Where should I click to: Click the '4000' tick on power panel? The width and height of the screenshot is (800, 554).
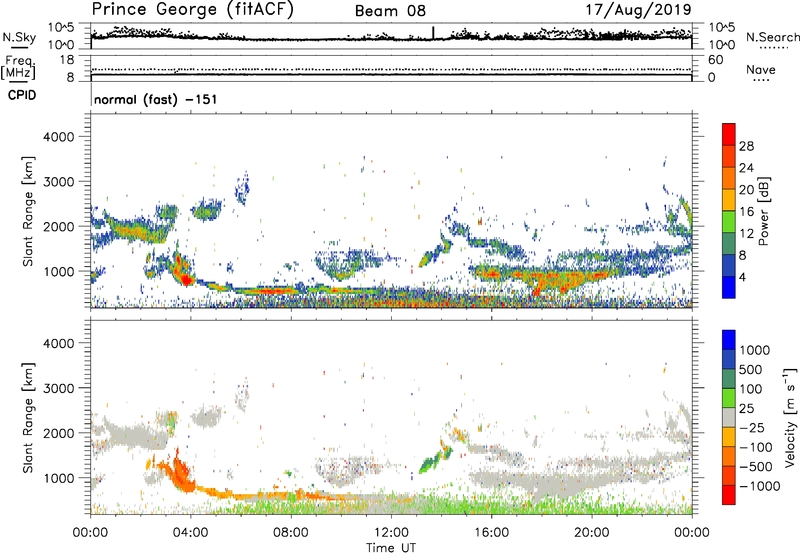point(58,137)
